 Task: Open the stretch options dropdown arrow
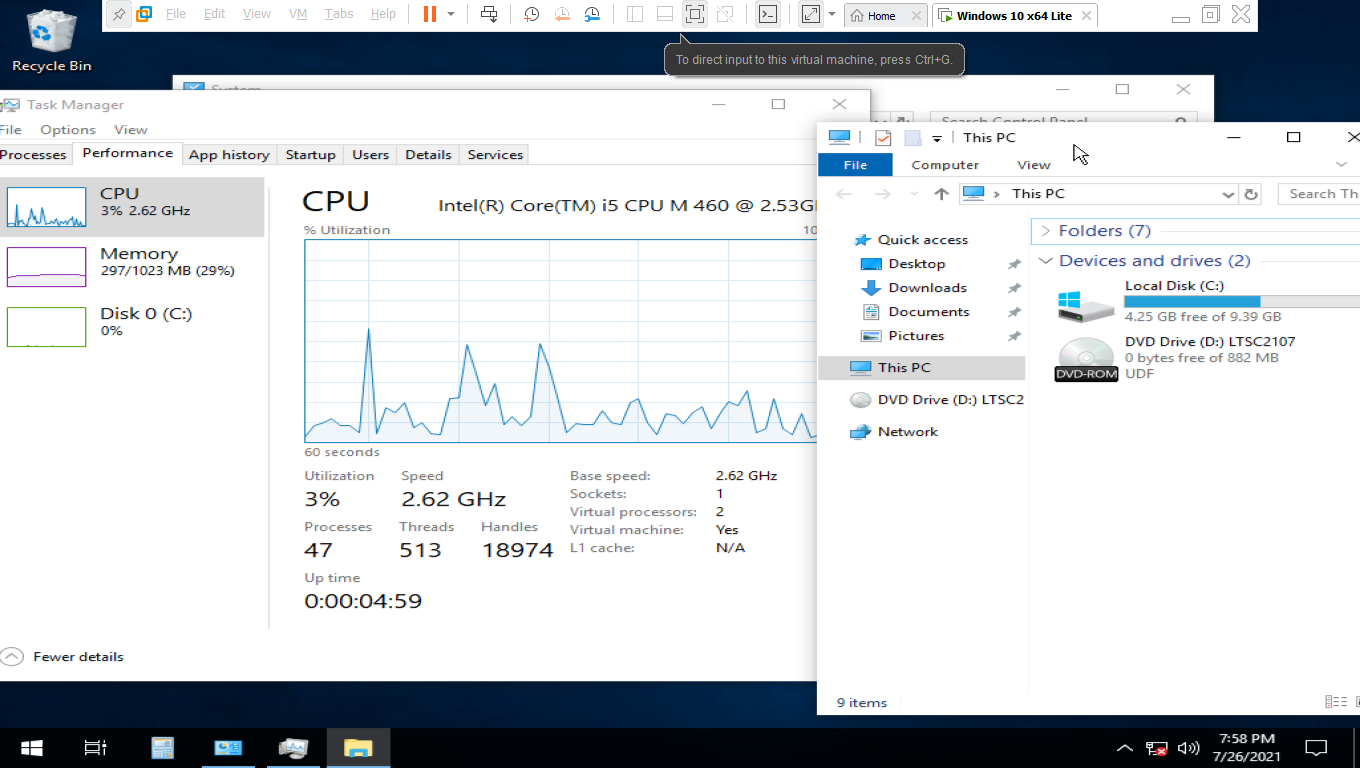point(831,14)
